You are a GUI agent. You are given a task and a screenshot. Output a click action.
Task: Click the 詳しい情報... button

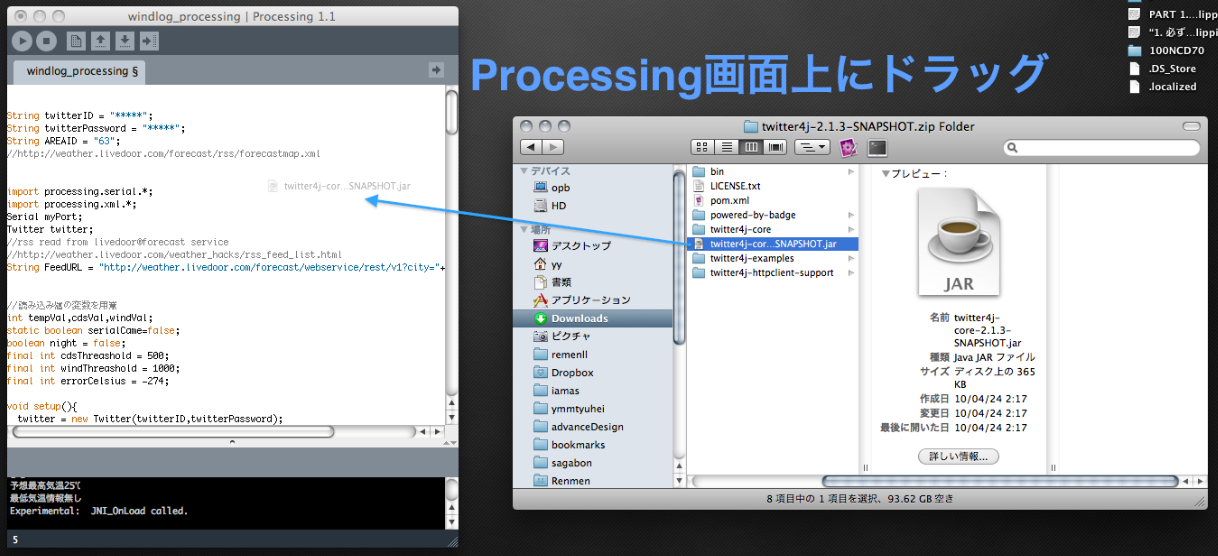point(958,456)
